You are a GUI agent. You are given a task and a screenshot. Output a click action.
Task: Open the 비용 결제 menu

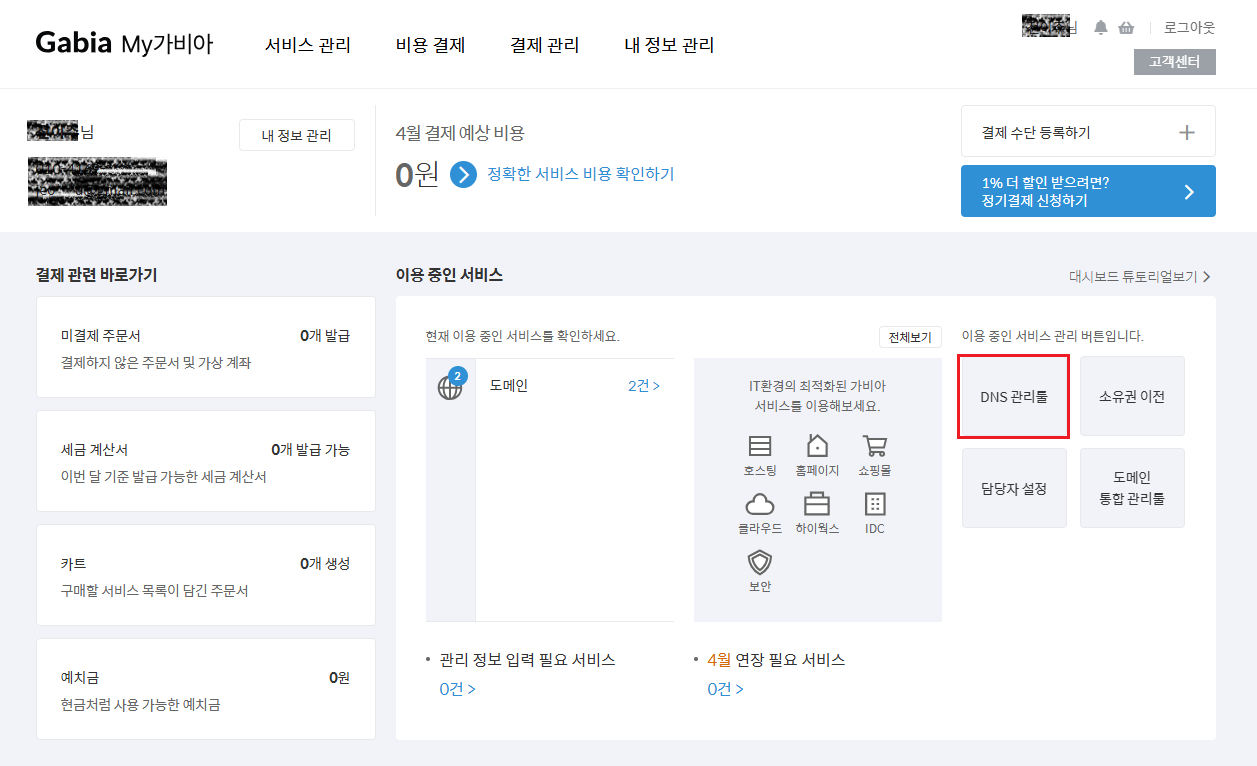[x=430, y=45]
